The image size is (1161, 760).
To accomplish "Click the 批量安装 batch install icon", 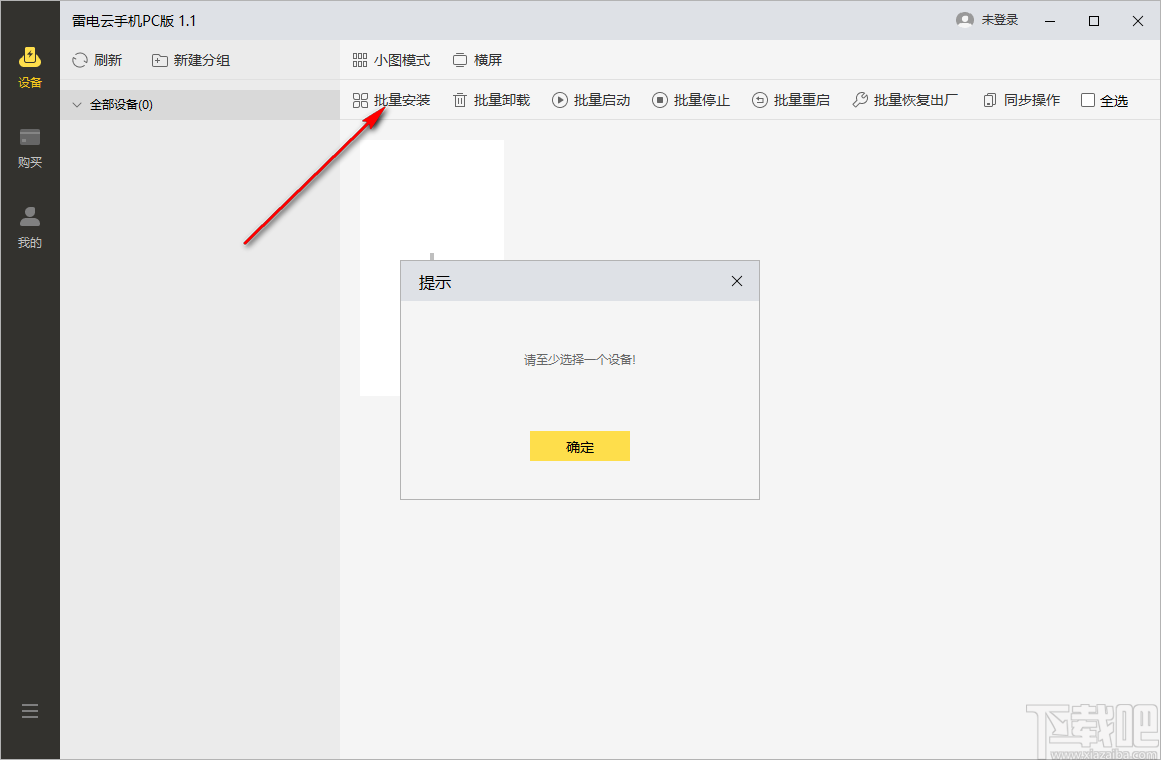I will [x=359, y=99].
